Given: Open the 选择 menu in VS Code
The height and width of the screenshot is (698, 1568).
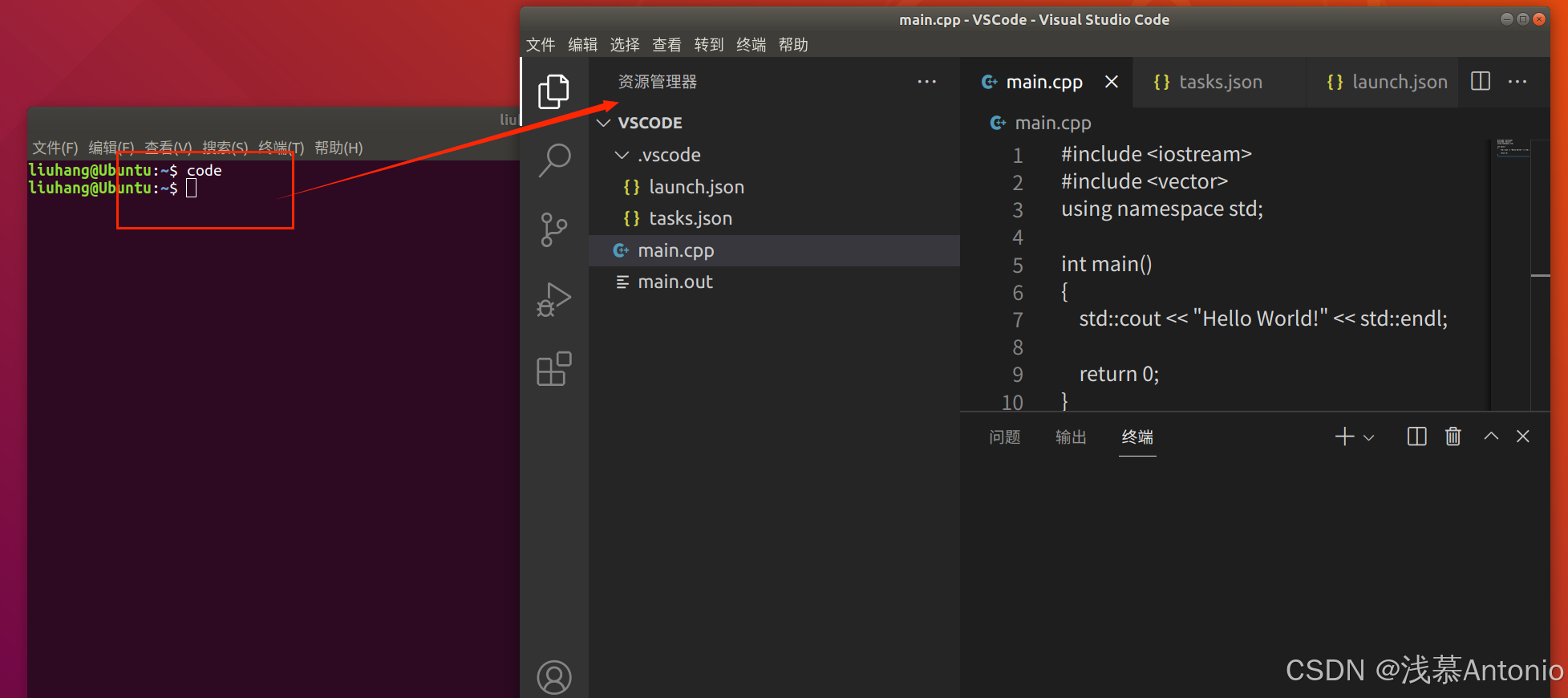Looking at the screenshot, I should click(x=625, y=45).
